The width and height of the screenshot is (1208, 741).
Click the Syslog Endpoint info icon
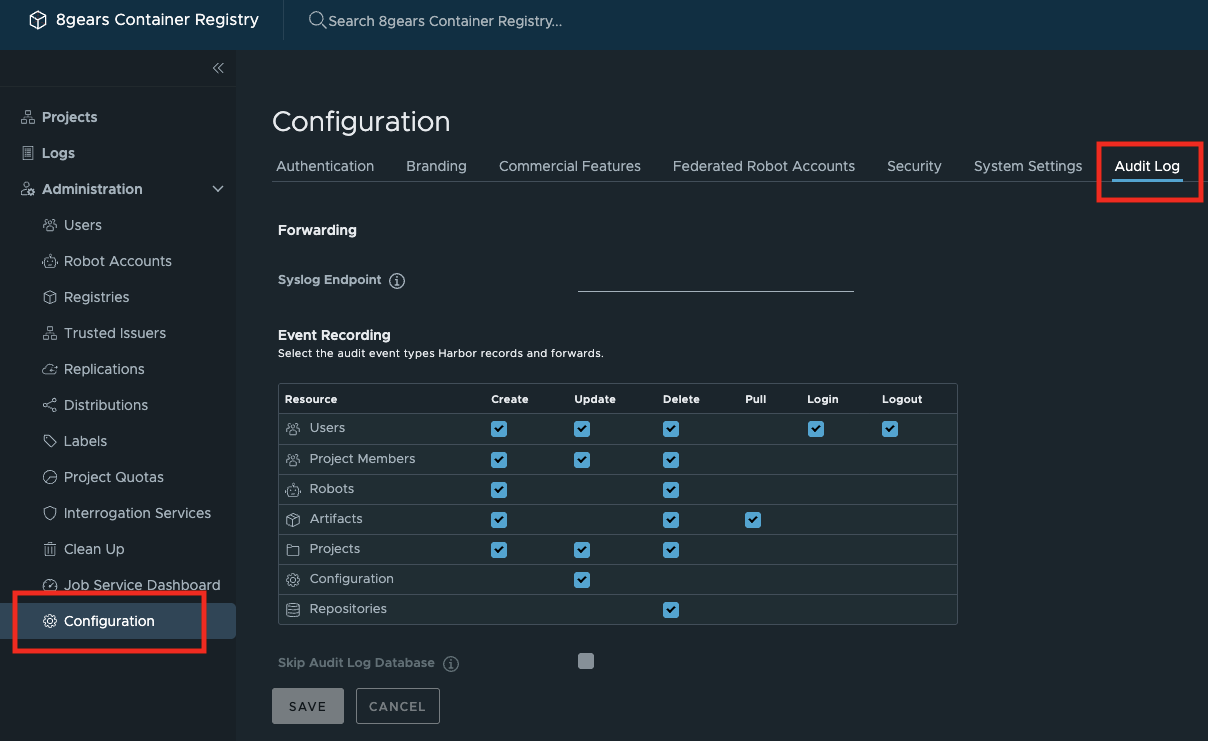click(x=397, y=281)
